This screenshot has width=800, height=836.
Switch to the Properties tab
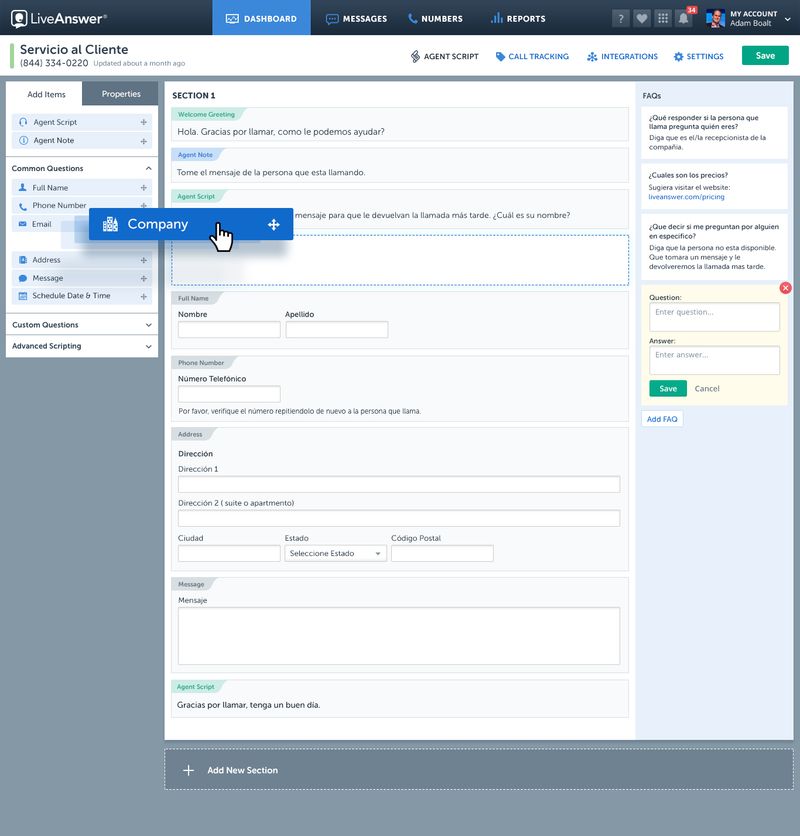(121, 94)
